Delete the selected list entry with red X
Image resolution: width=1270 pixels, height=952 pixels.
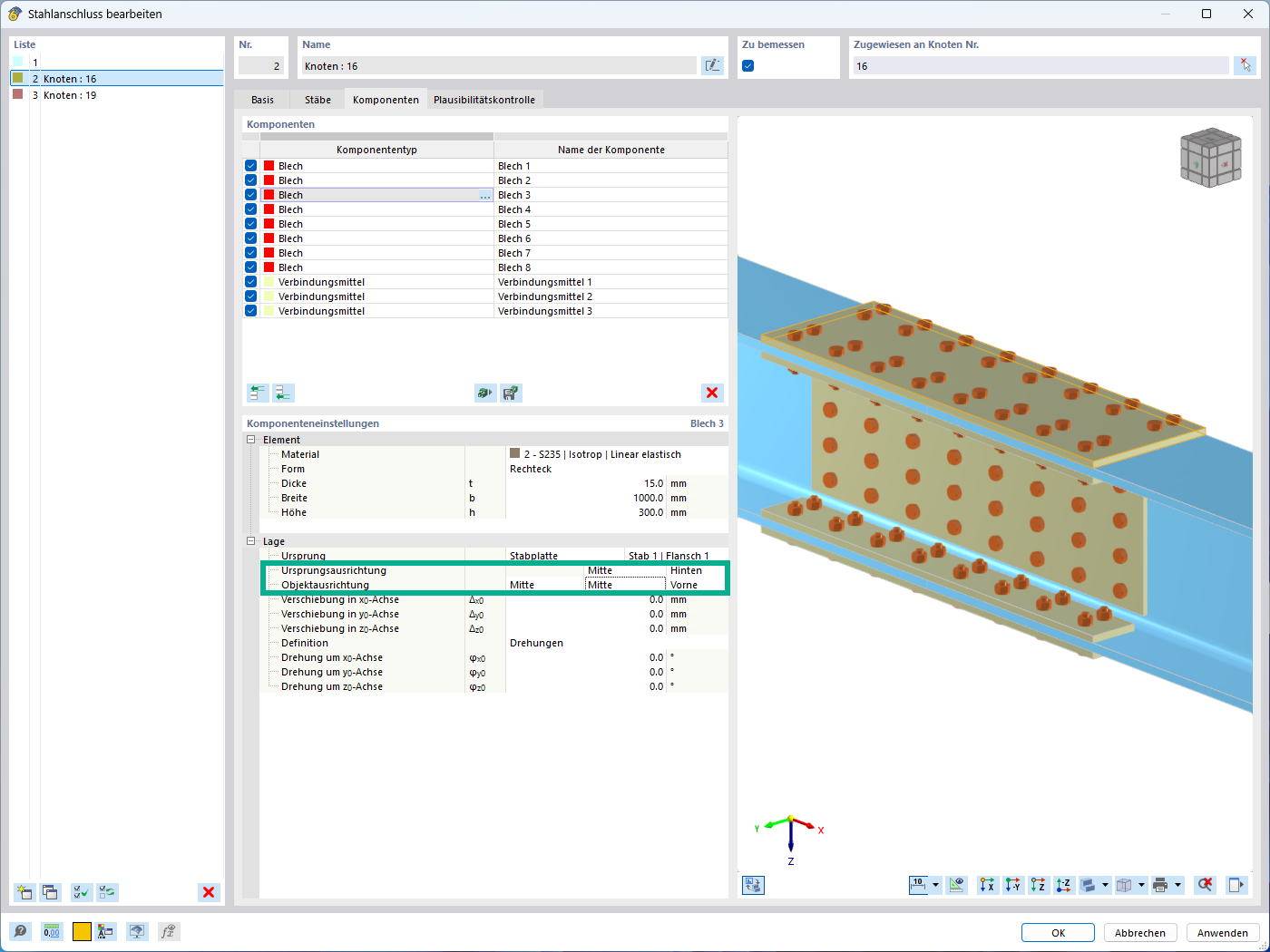pyautogui.click(x=209, y=892)
